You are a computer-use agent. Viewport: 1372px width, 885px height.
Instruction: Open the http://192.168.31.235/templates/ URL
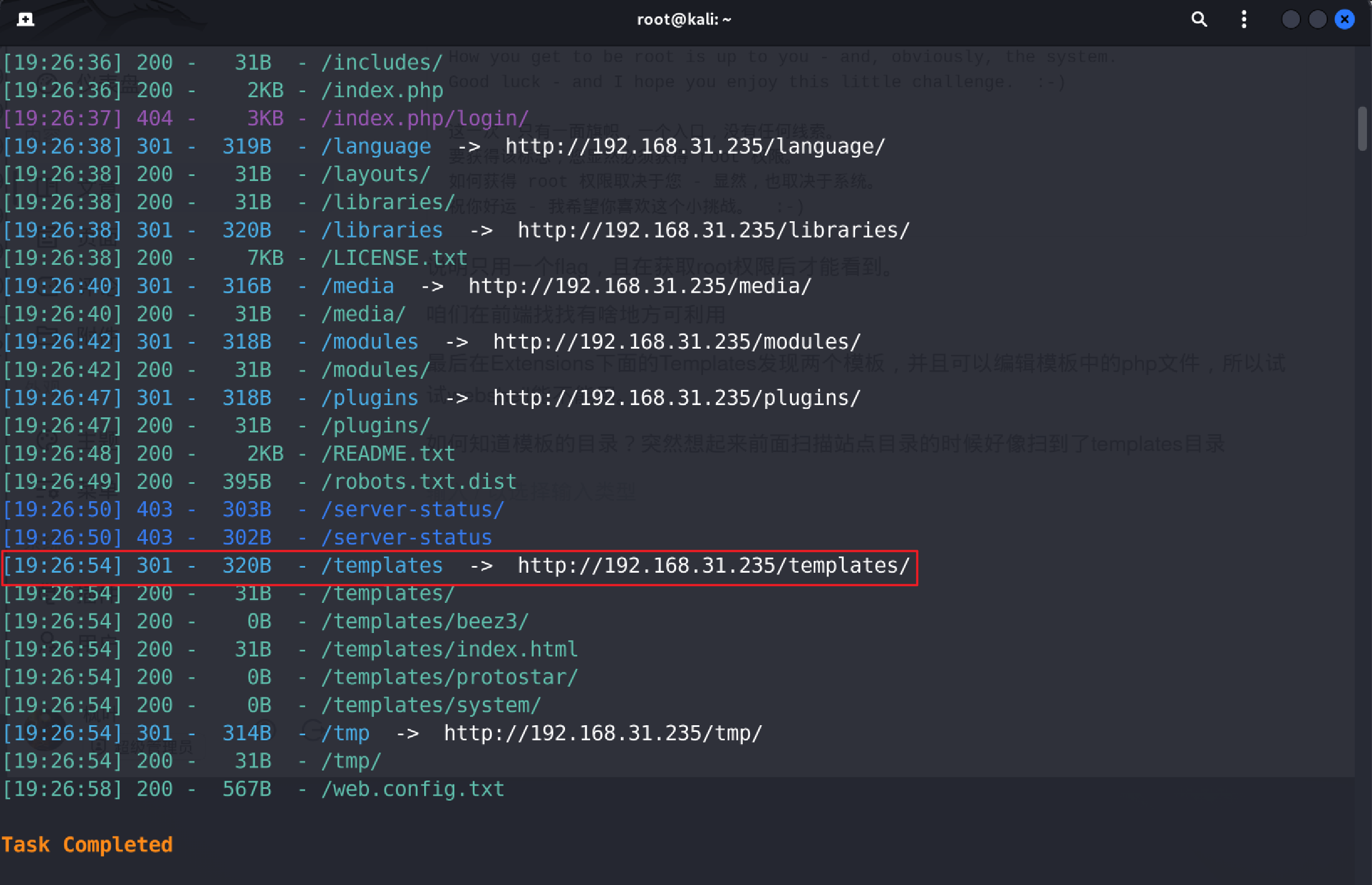[x=713, y=565]
